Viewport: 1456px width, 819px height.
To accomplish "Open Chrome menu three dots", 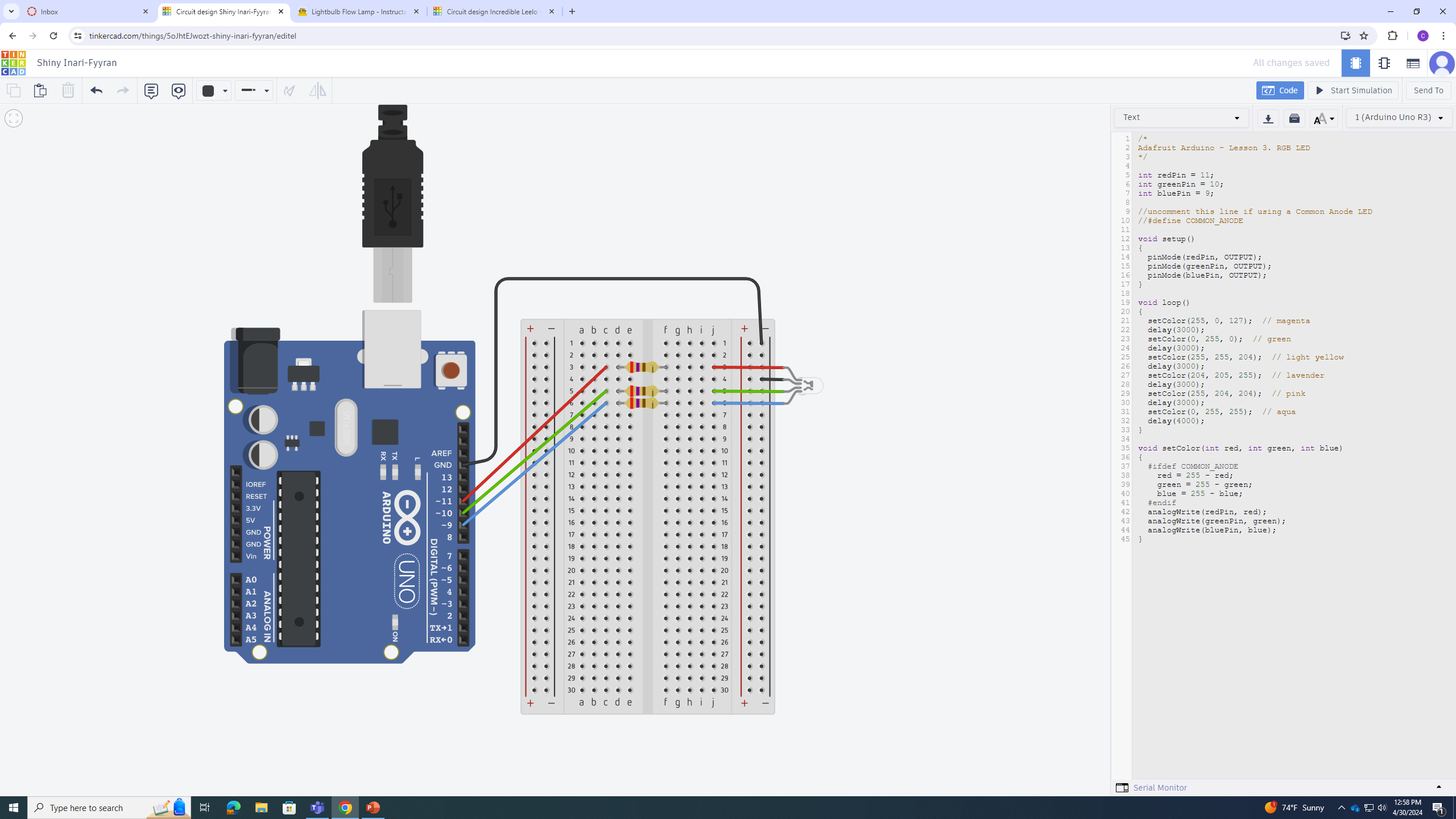I will (1443, 36).
